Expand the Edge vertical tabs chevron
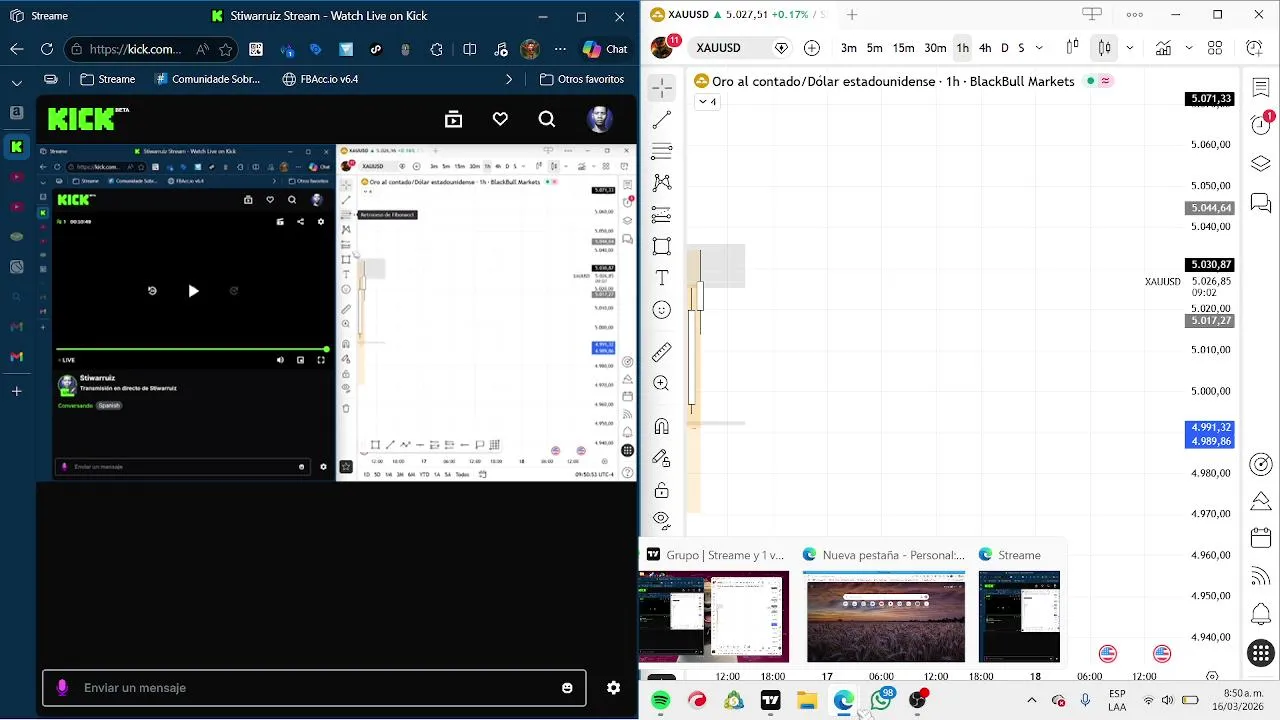This screenshot has width=1280, height=720. pyautogui.click(x=17, y=82)
